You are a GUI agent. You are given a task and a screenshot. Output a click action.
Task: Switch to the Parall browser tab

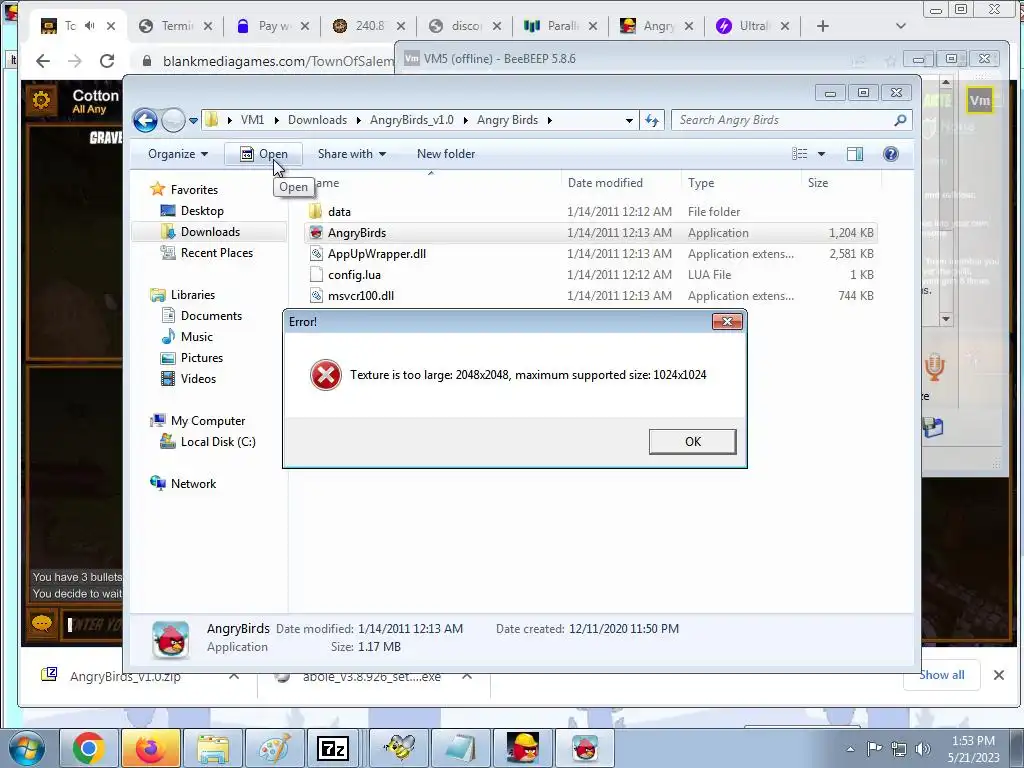coord(562,26)
